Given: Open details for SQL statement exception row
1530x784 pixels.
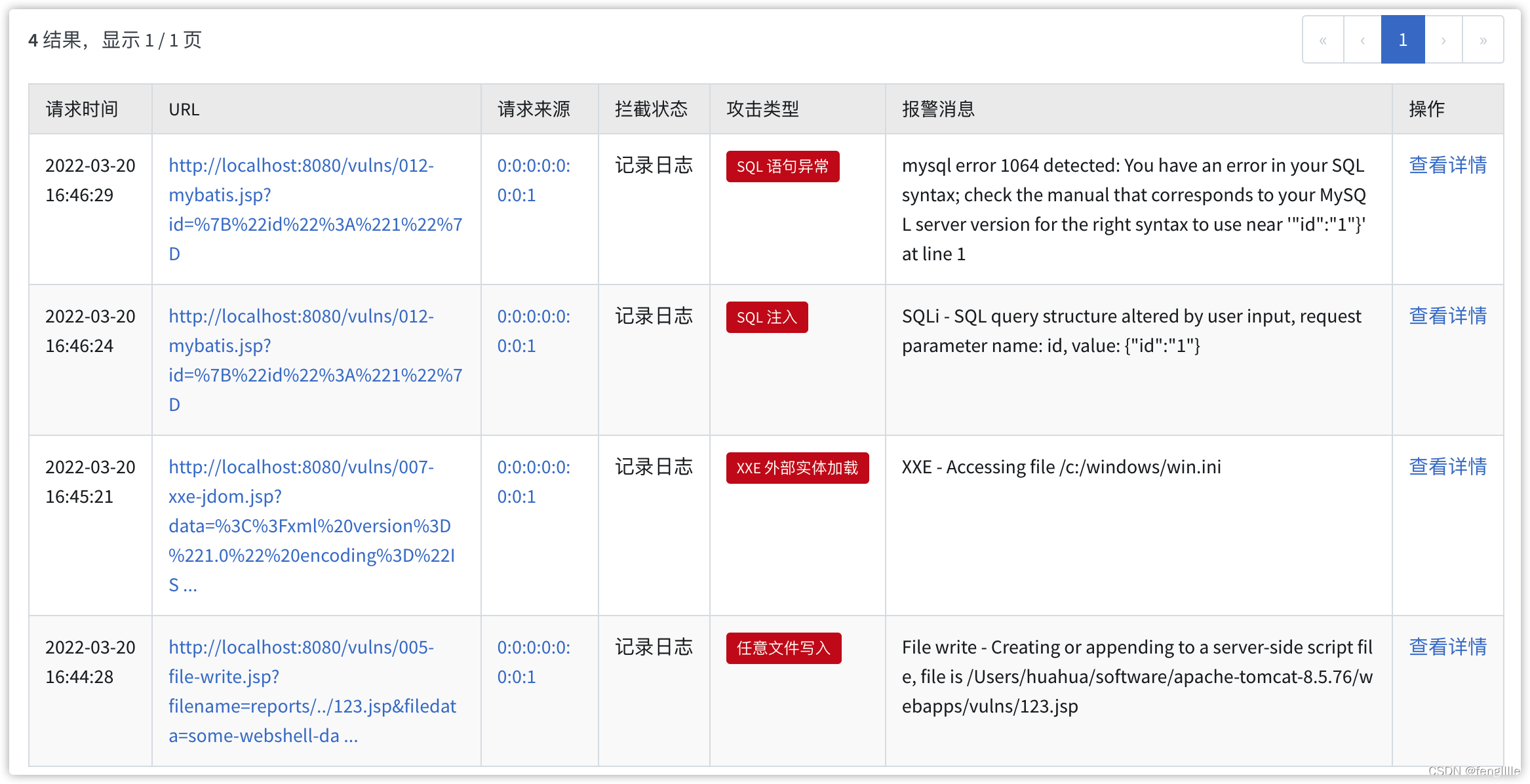Looking at the screenshot, I should pyautogui.click(x=1447, y=165).
